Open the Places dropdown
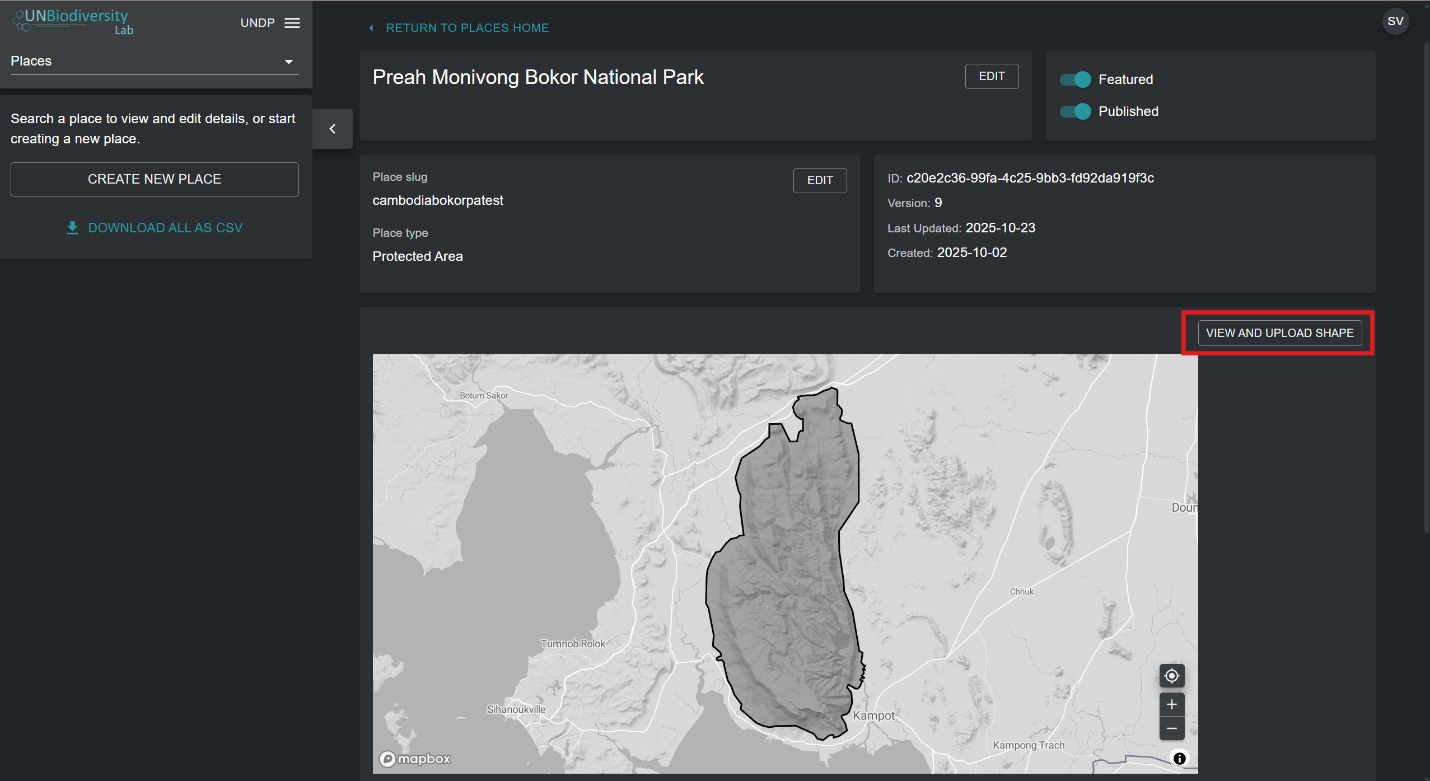Viewport: 1430px width, 781px height. 154,62
